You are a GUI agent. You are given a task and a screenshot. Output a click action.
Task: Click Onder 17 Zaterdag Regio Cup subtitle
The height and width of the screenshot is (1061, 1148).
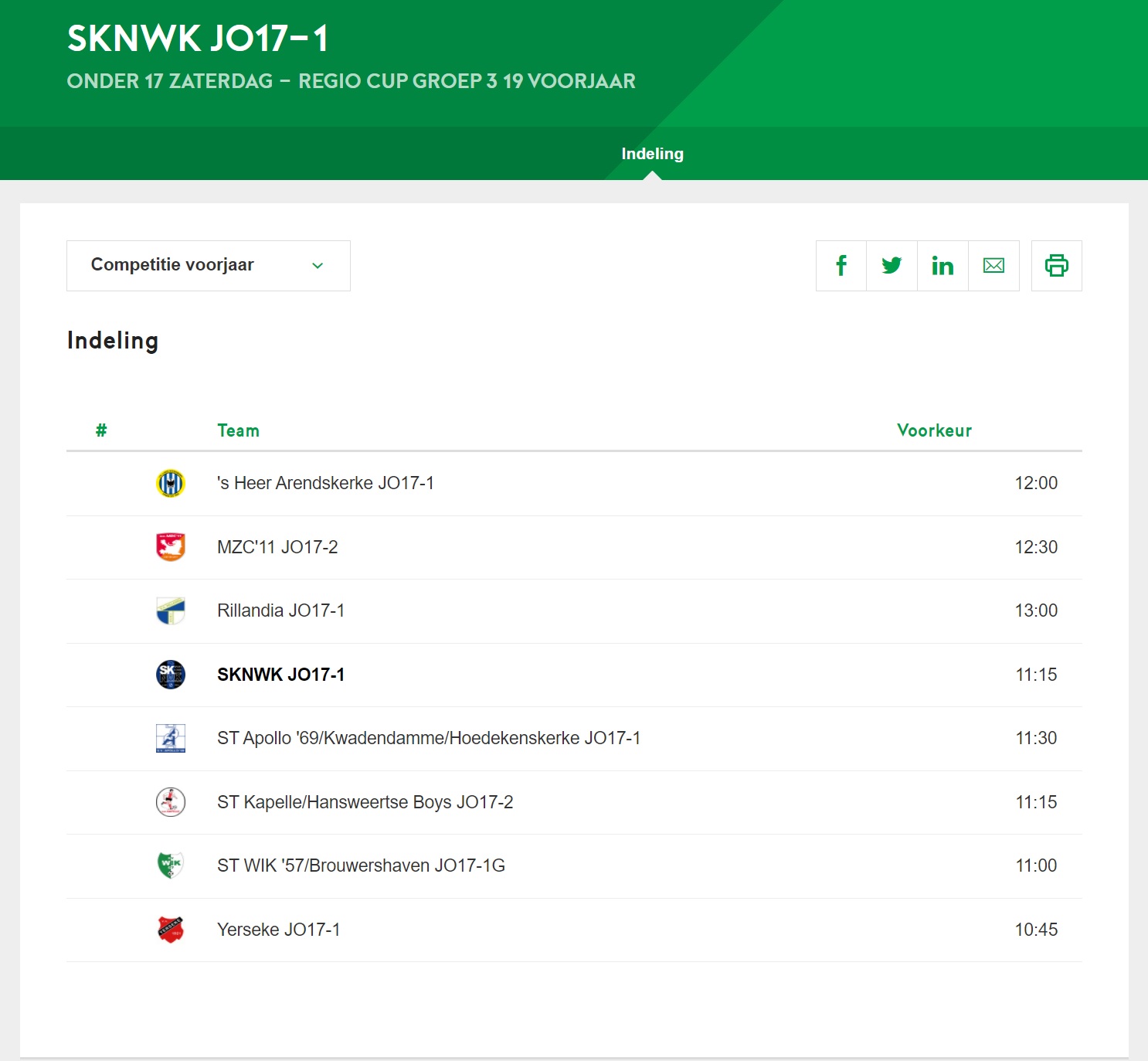point(352,81)
